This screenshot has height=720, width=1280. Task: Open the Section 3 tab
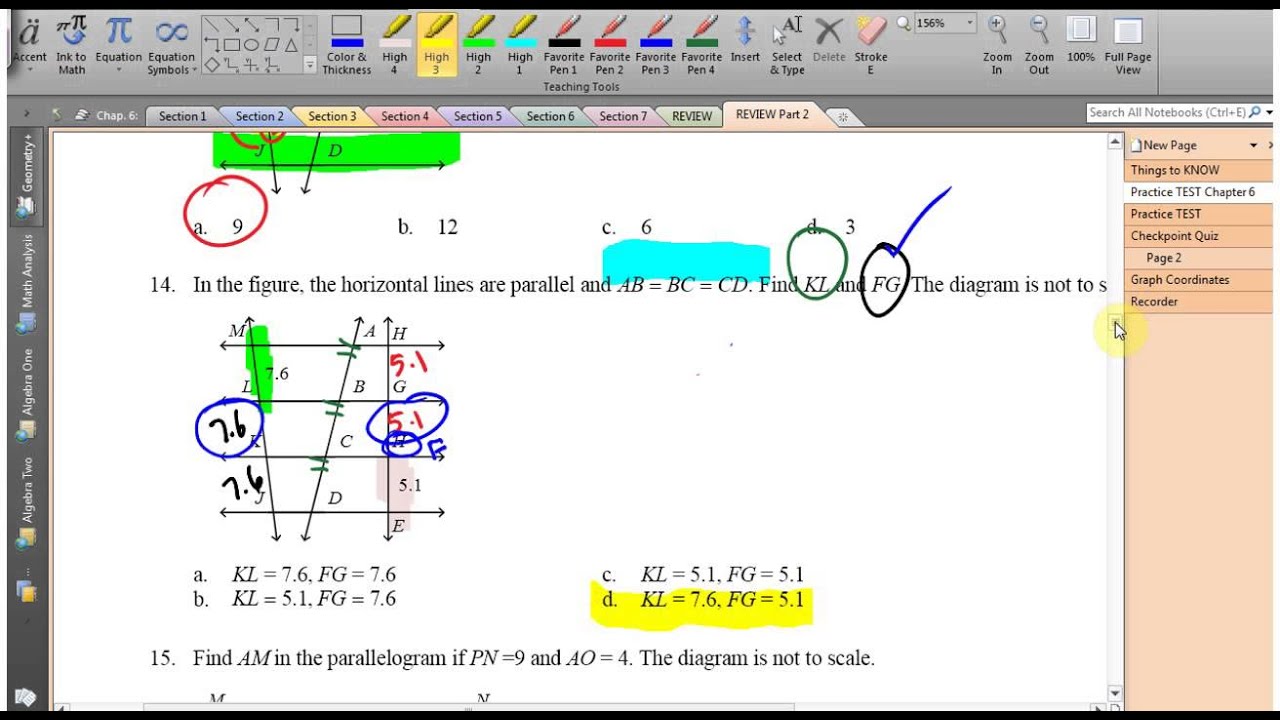[332, 116]
